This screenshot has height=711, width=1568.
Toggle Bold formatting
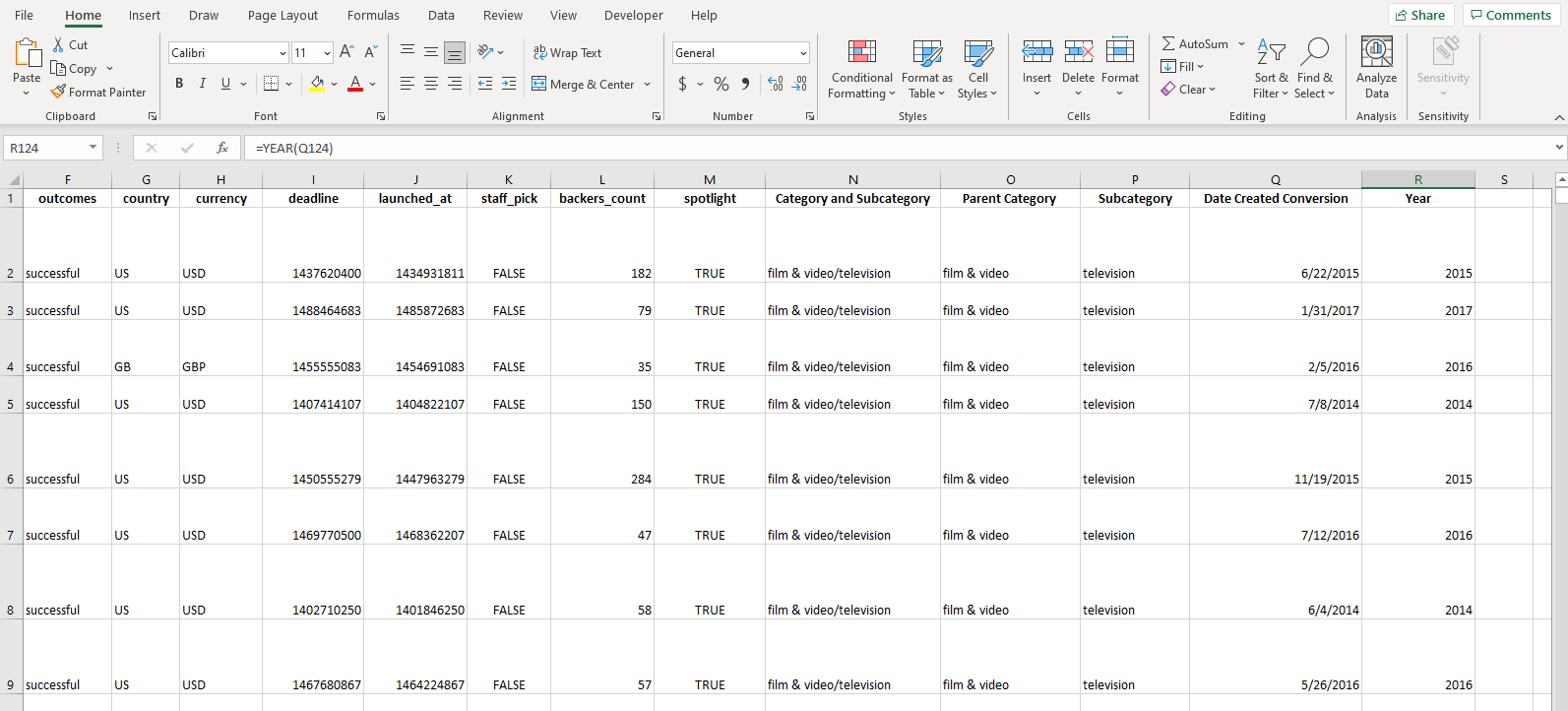[x=179, y=84]
